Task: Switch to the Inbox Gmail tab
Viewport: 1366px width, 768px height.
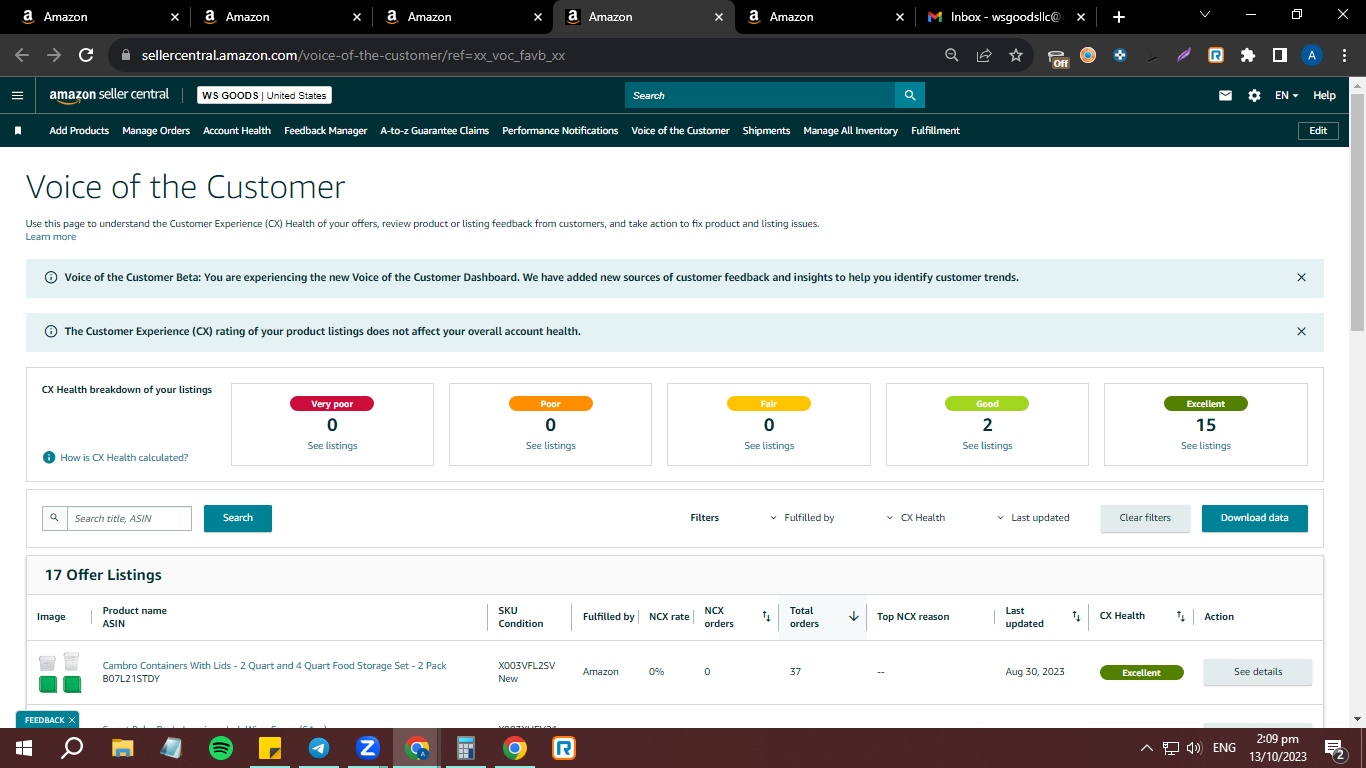Action: [x=1006, y=17]
